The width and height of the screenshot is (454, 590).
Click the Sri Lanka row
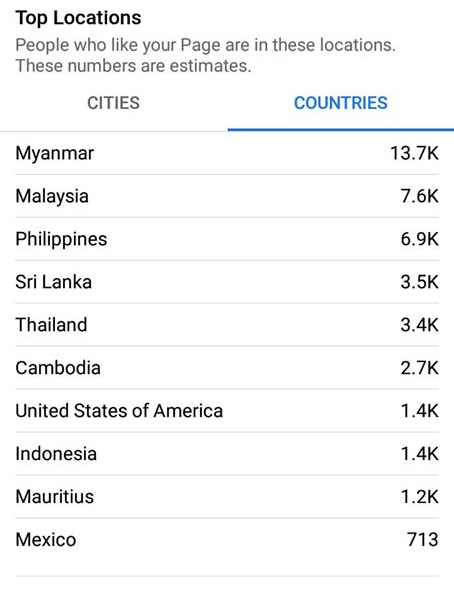click(x=227, y=282)
